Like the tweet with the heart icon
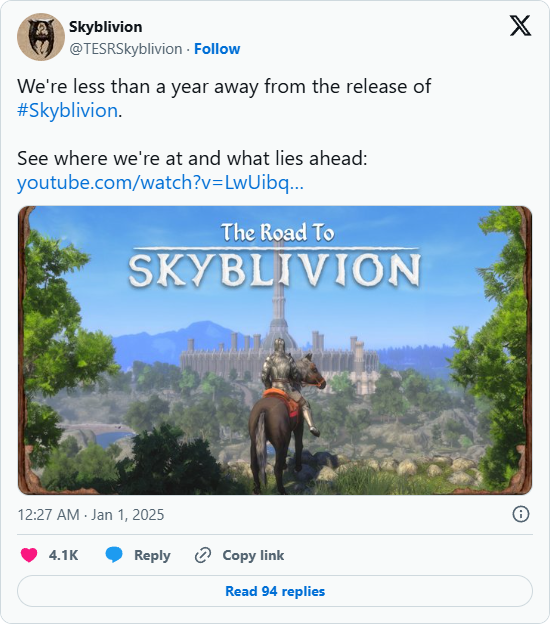The height and width of the screenshot is (626, 552). click(29, 556)
